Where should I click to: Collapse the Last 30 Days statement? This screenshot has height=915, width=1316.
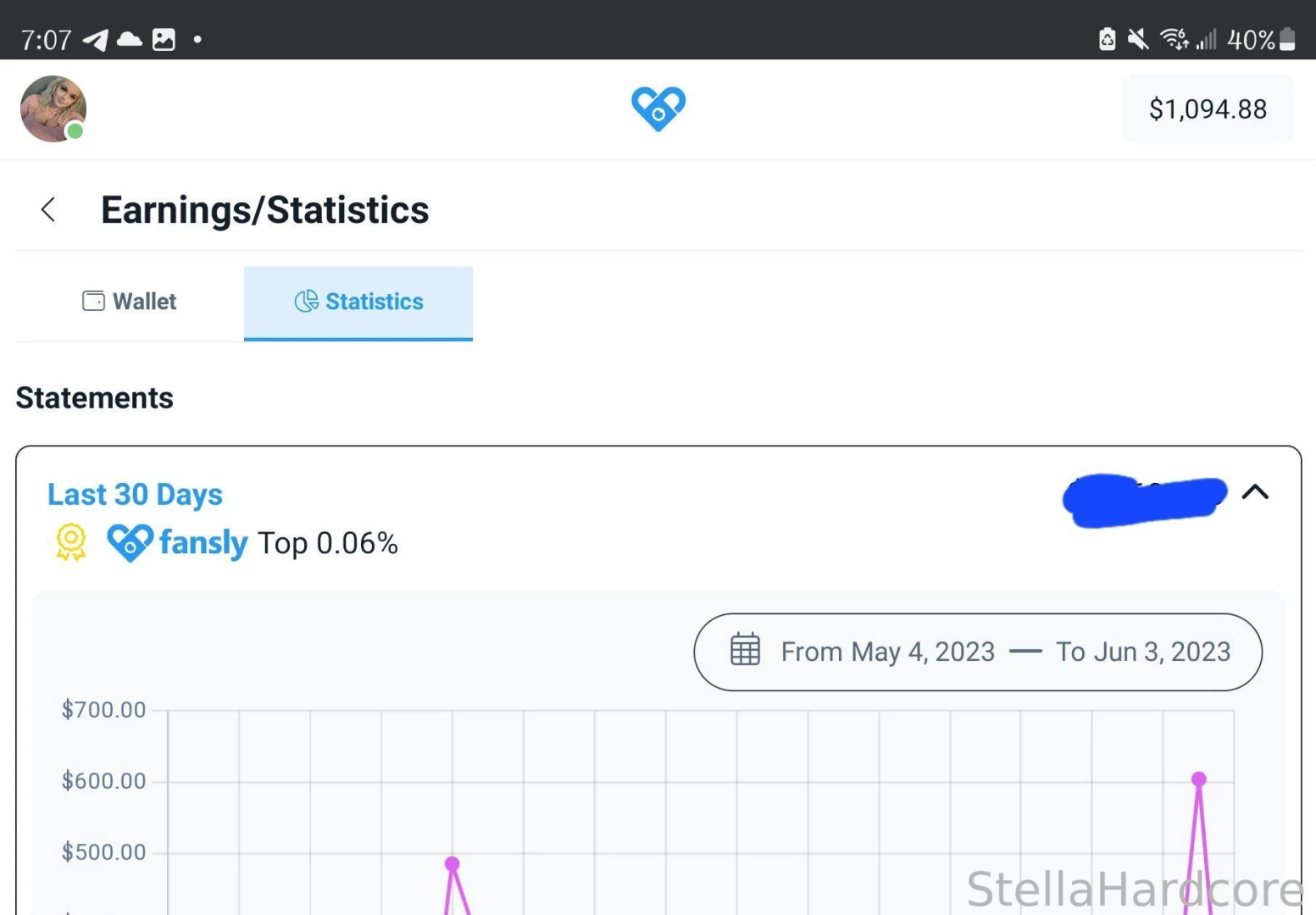pyautogui.click(x=1255, y=492)
